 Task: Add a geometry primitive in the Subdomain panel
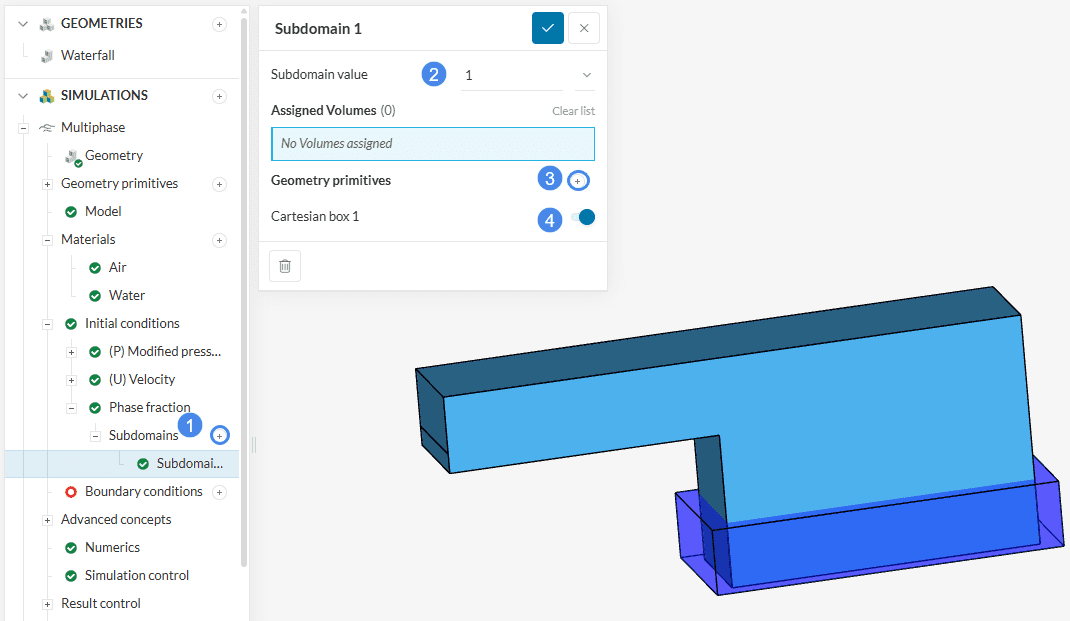coord(578,181)
